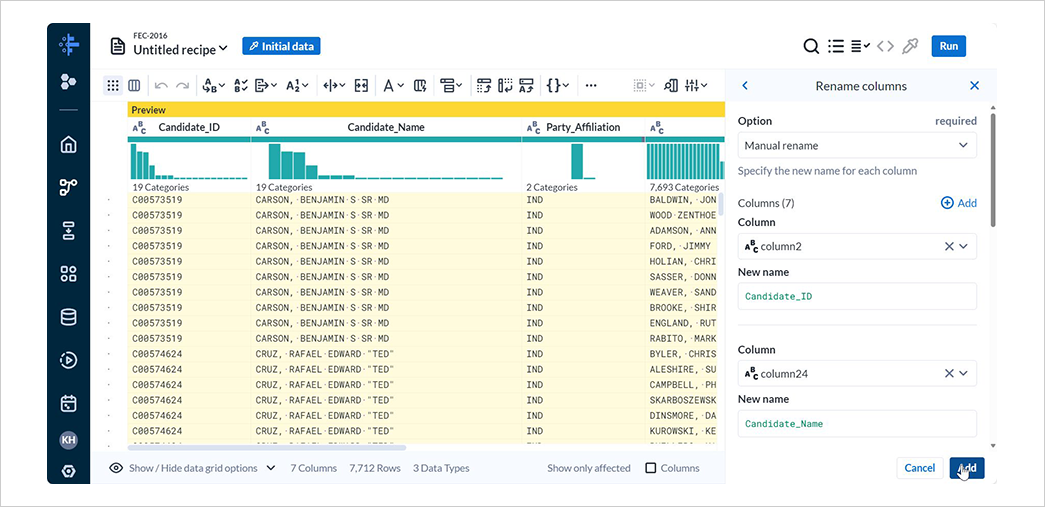This screenshot has width=1045, height=507.
Task: Go back with the Rename columns chevron
Action: (745, 86)
